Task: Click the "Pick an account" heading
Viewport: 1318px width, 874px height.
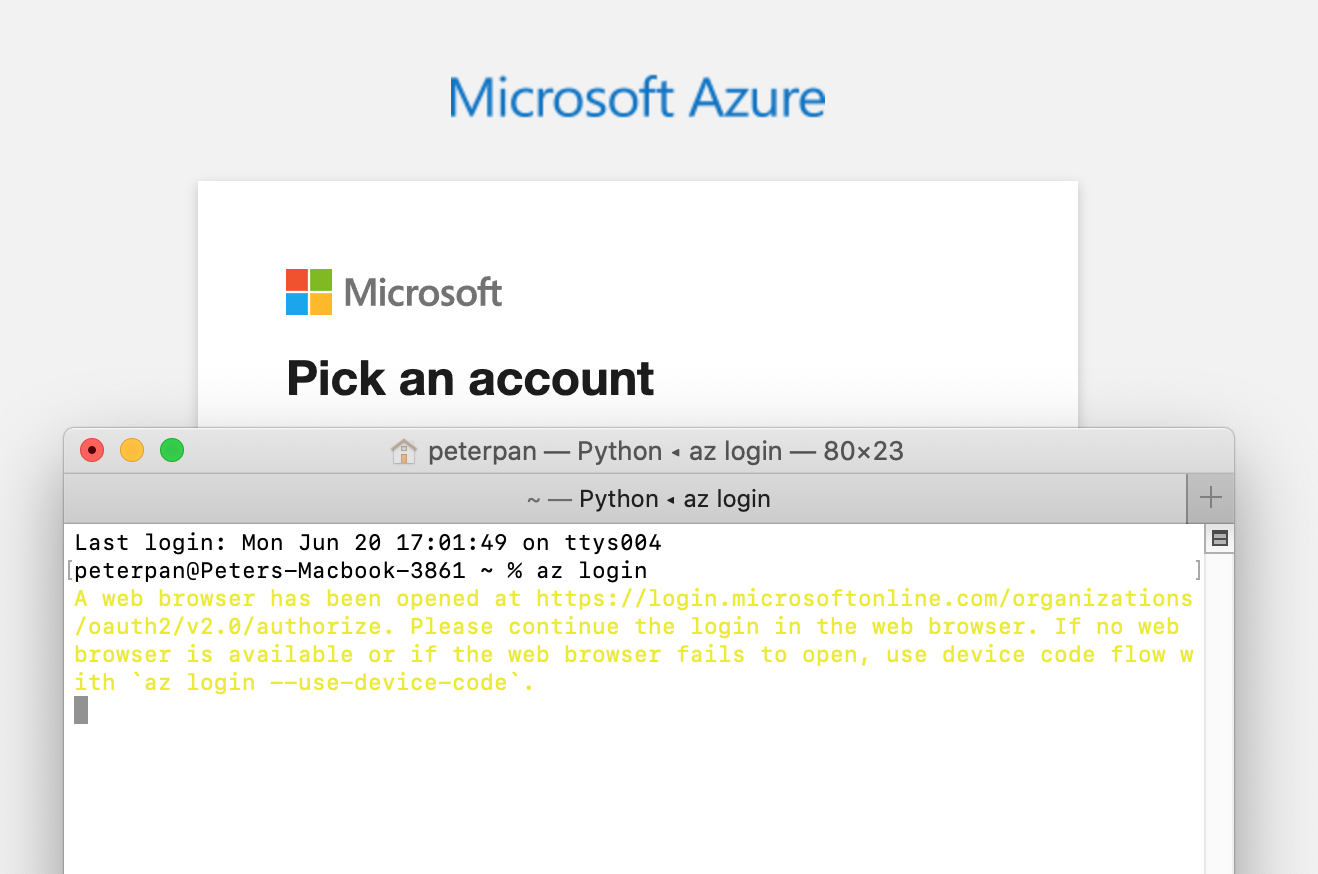Action: (x=470, y=379)
